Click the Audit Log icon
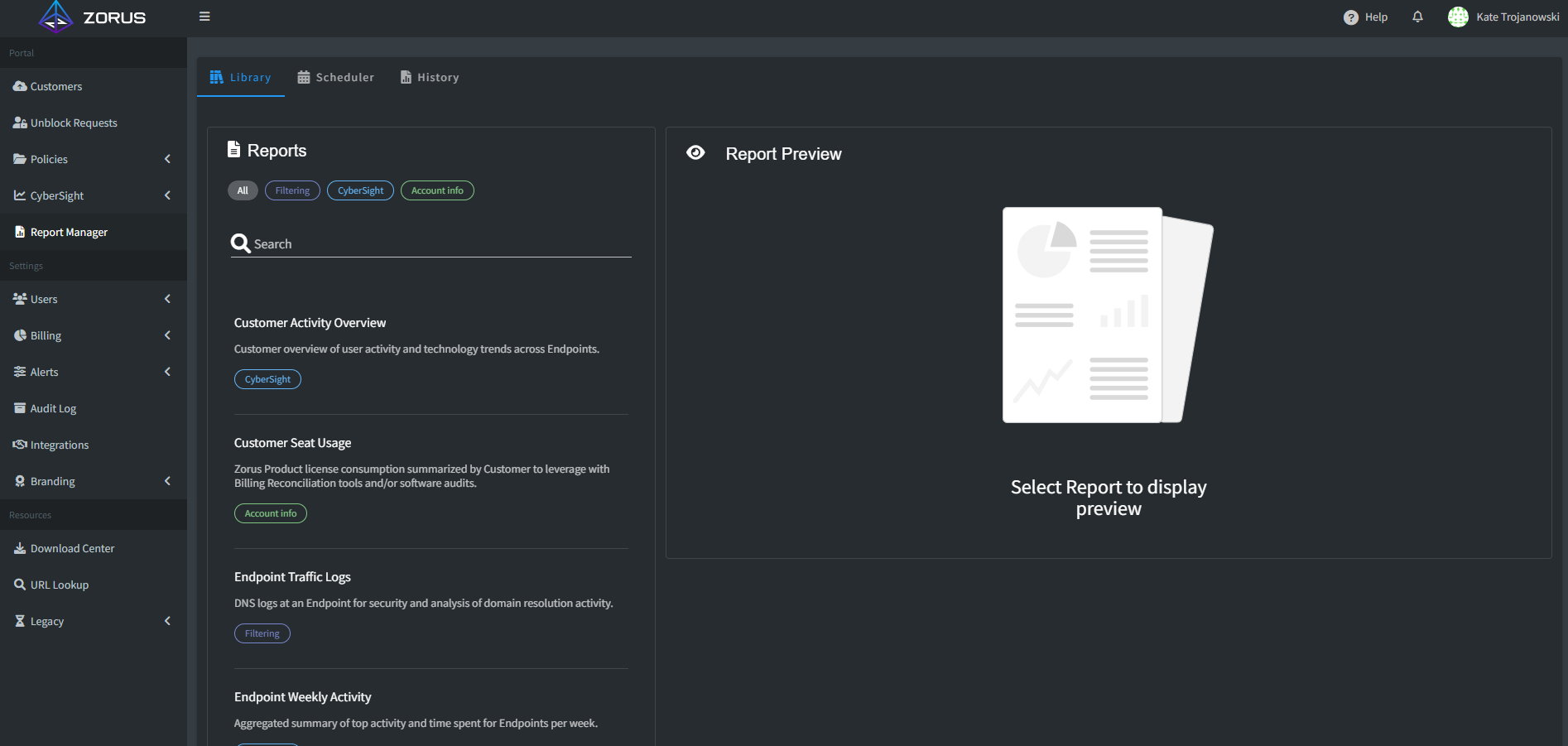The width and height of the screenshot is (1568, 746). [19, 407]
